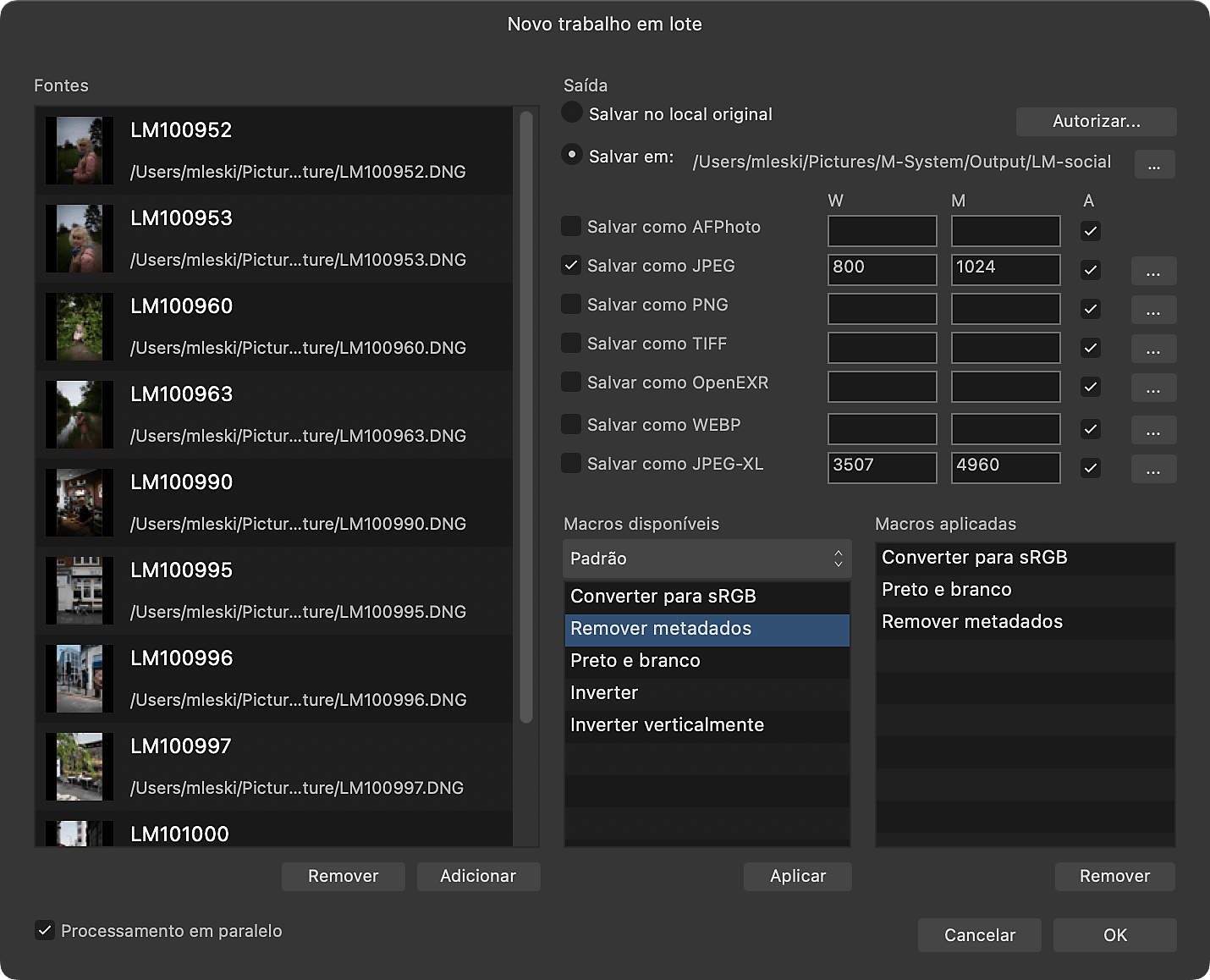Viewport: 1210px width, 980px height.
Task: Open OpenEXR export options ellipsis button
Action: coord(1153,388)
